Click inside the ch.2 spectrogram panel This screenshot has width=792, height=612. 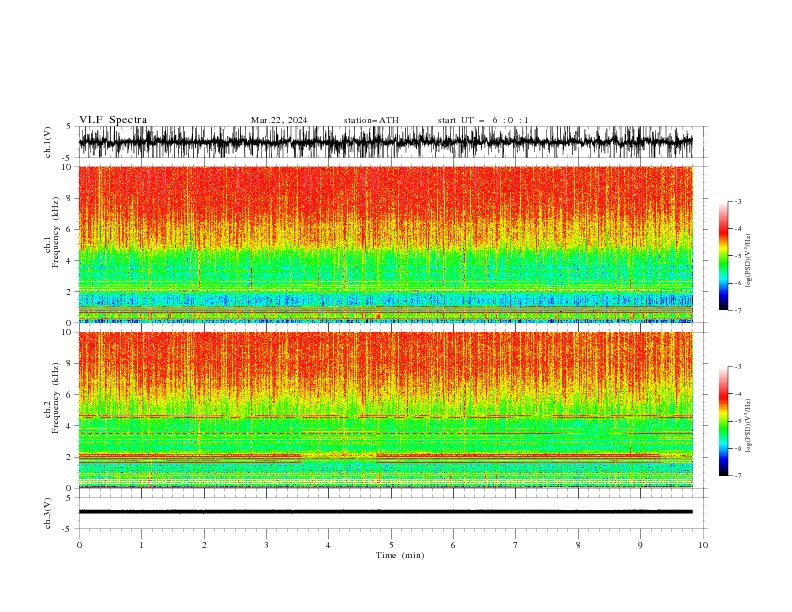pos(385,410)
